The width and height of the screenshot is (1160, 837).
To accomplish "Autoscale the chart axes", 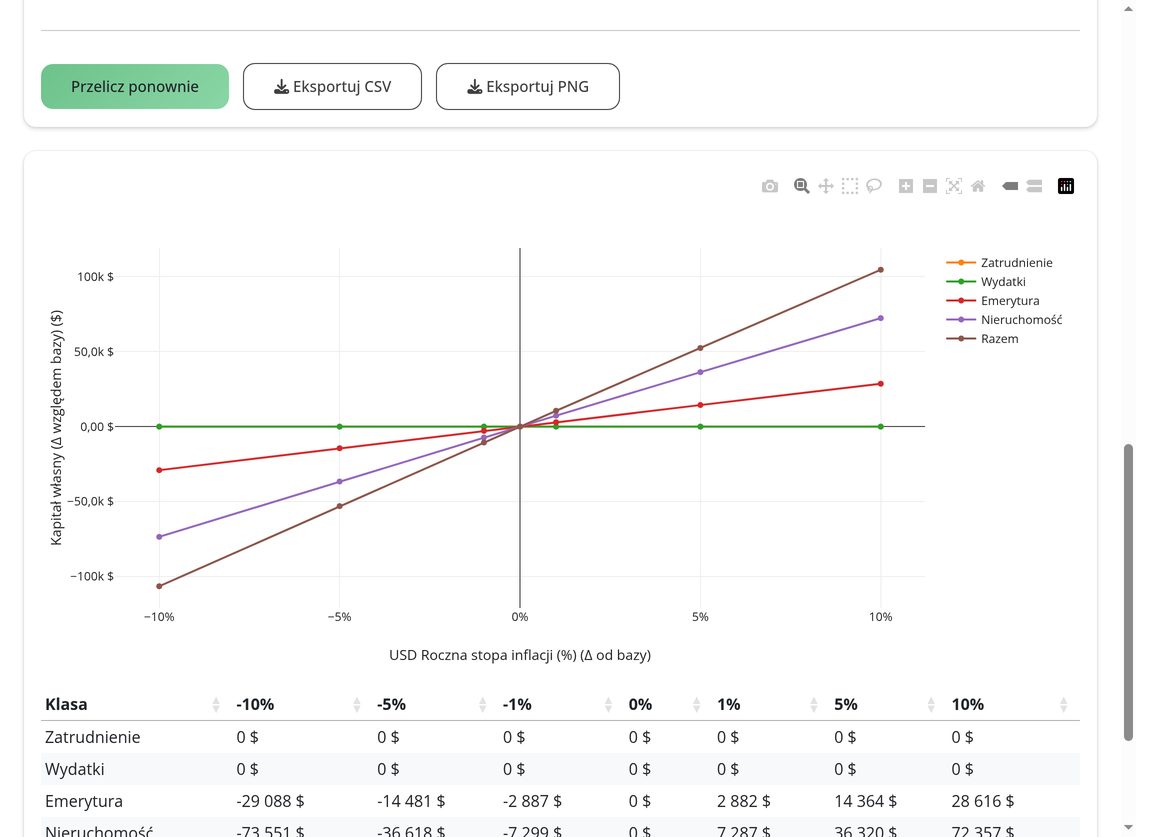I will (954, 186).
